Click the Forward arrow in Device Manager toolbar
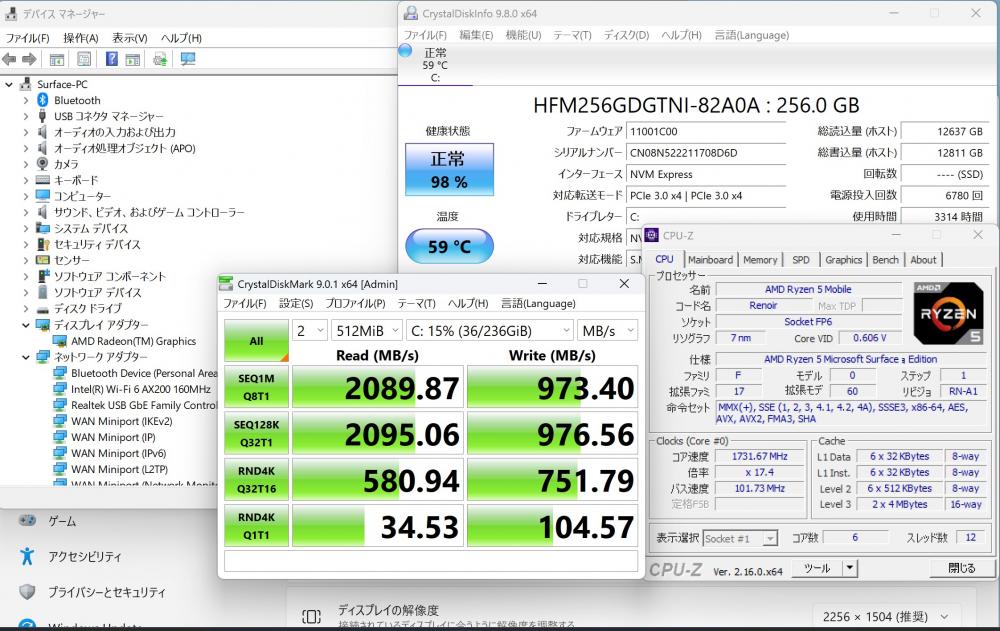Screen dimensions: 1000x631 pyautogui.click(x=29, y=59)
